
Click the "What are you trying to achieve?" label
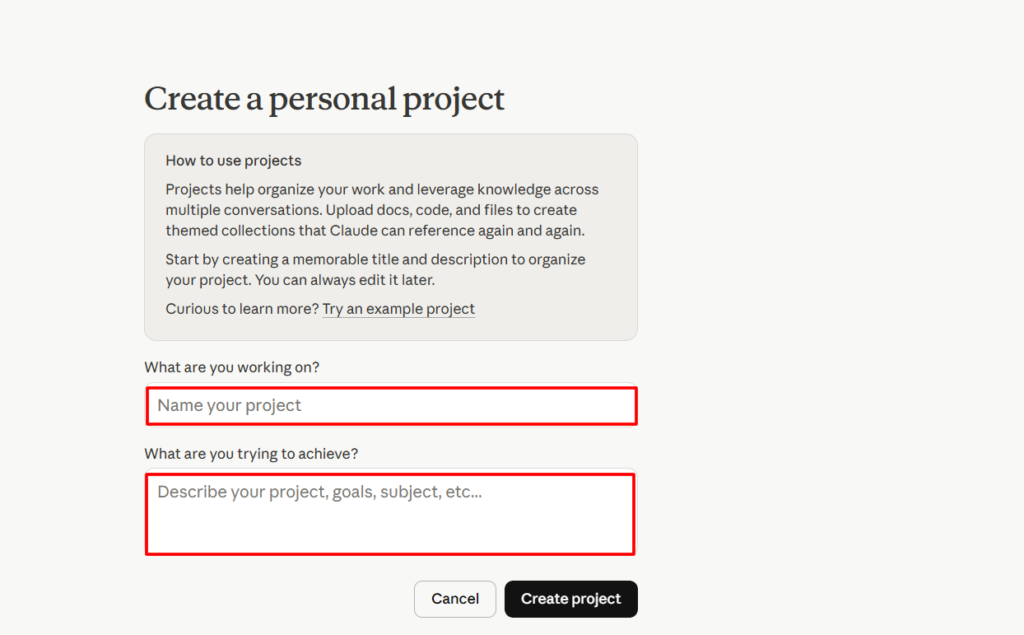251,454
